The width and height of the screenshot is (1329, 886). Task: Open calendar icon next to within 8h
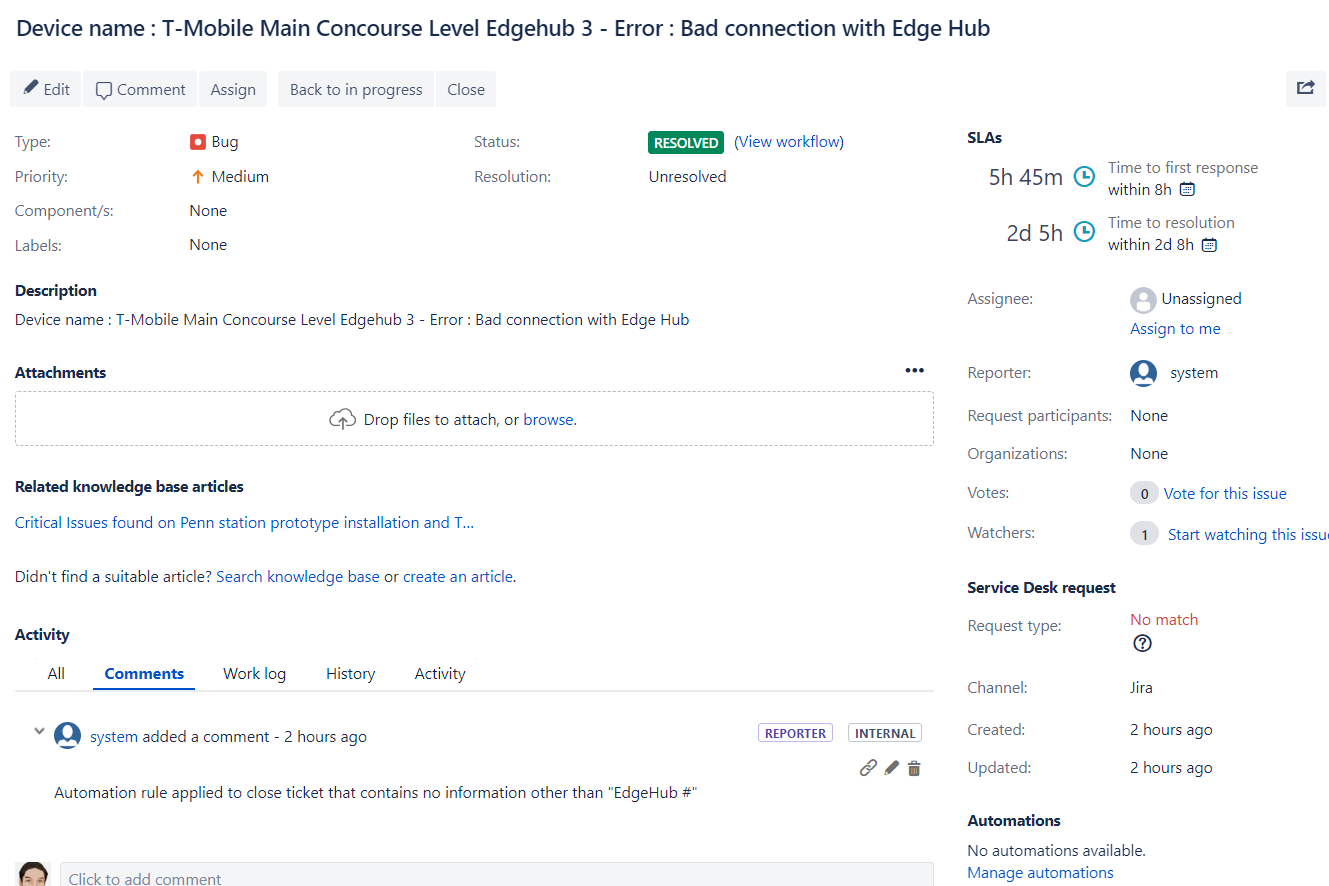point(1187,189)
